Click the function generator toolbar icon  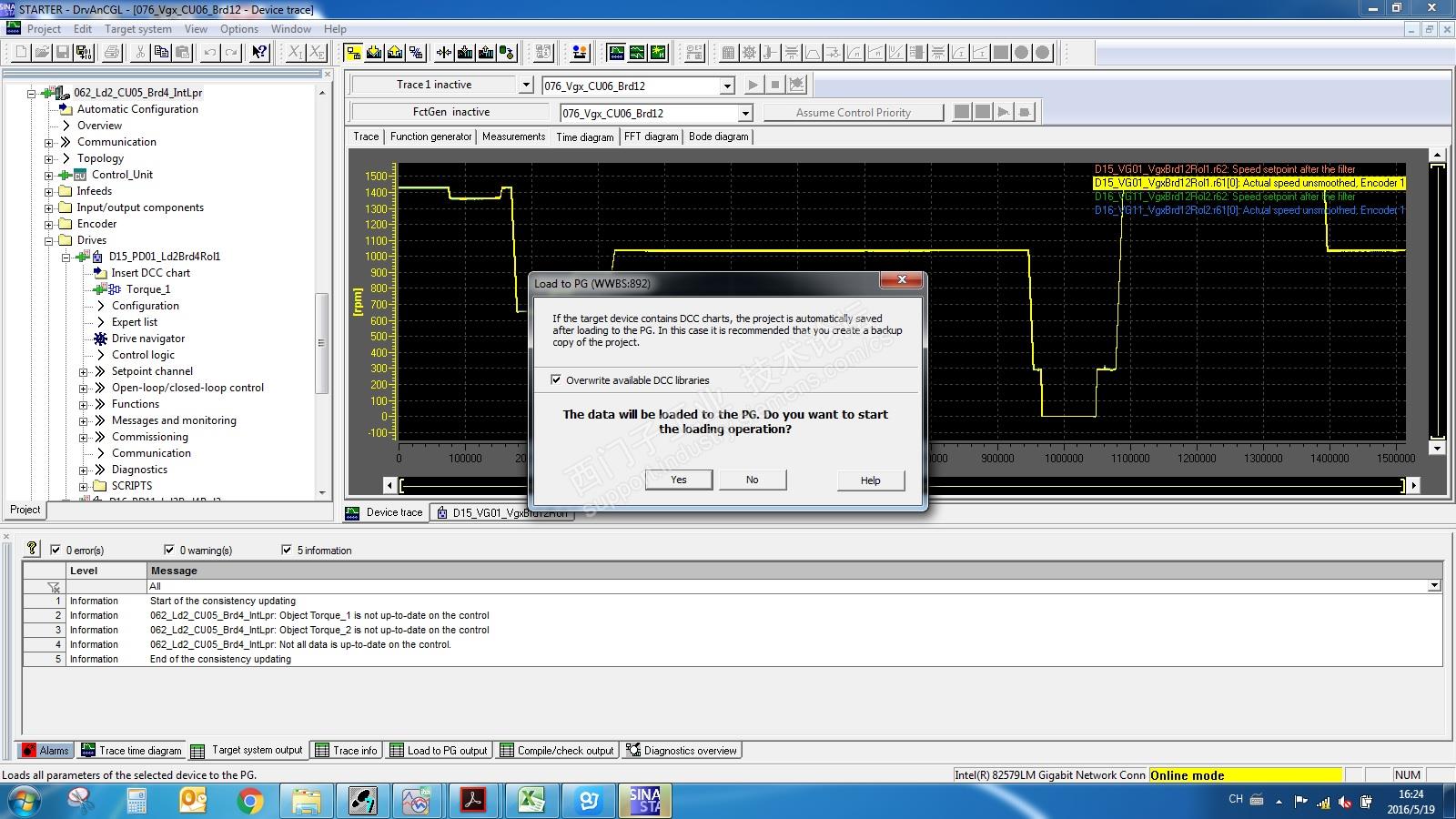point(637,53)
